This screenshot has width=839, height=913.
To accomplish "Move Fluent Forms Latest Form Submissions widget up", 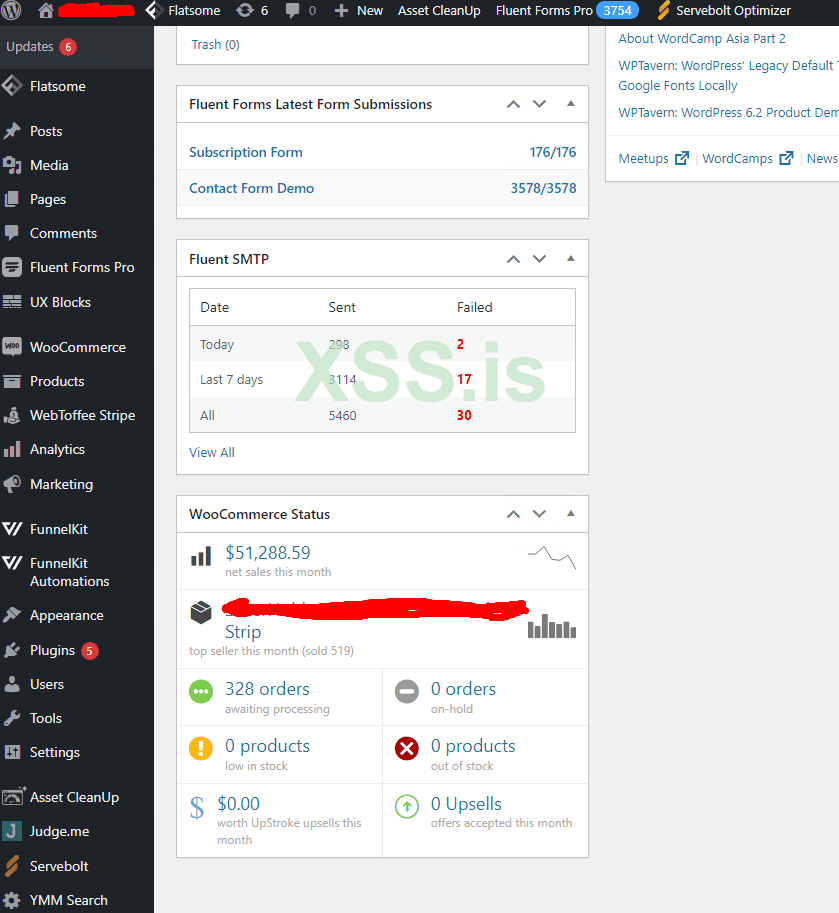I will [x=513, y=104].
